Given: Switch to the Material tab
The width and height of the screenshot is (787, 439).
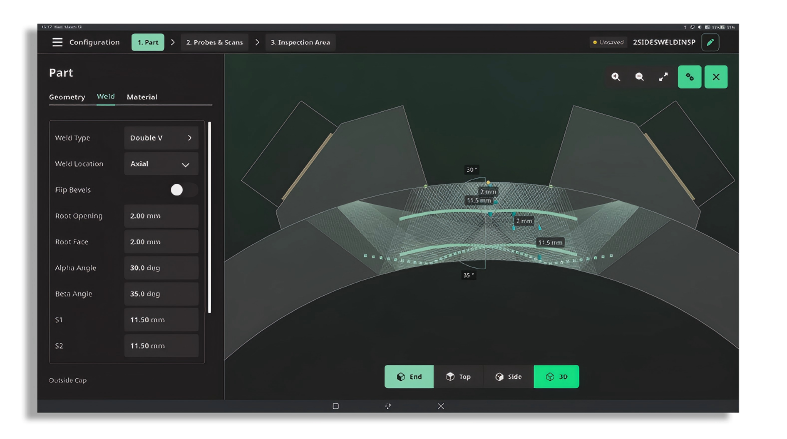Looking at the screenshot, I should tap(142, 97).
